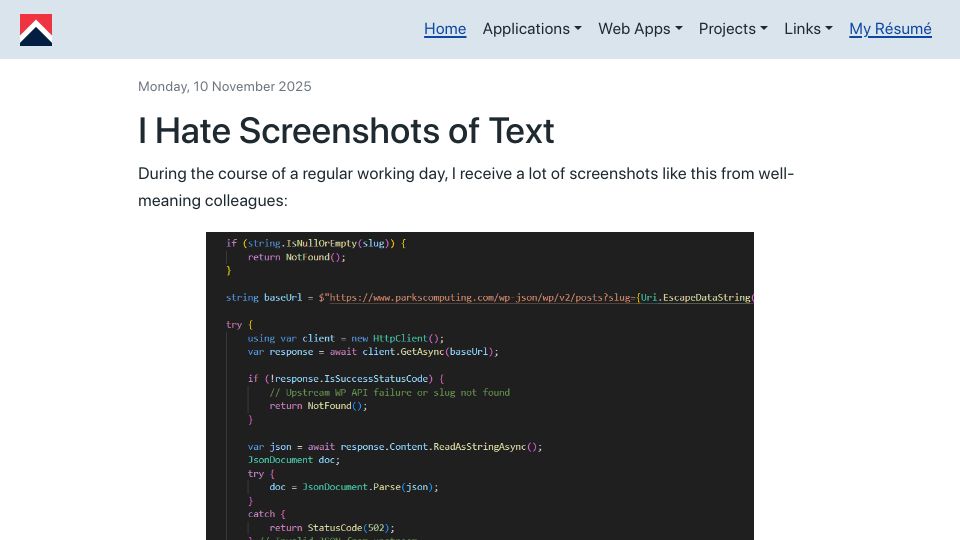Click the site logo icon
Viewport: 960px width, 540px height.
(36, 29)
